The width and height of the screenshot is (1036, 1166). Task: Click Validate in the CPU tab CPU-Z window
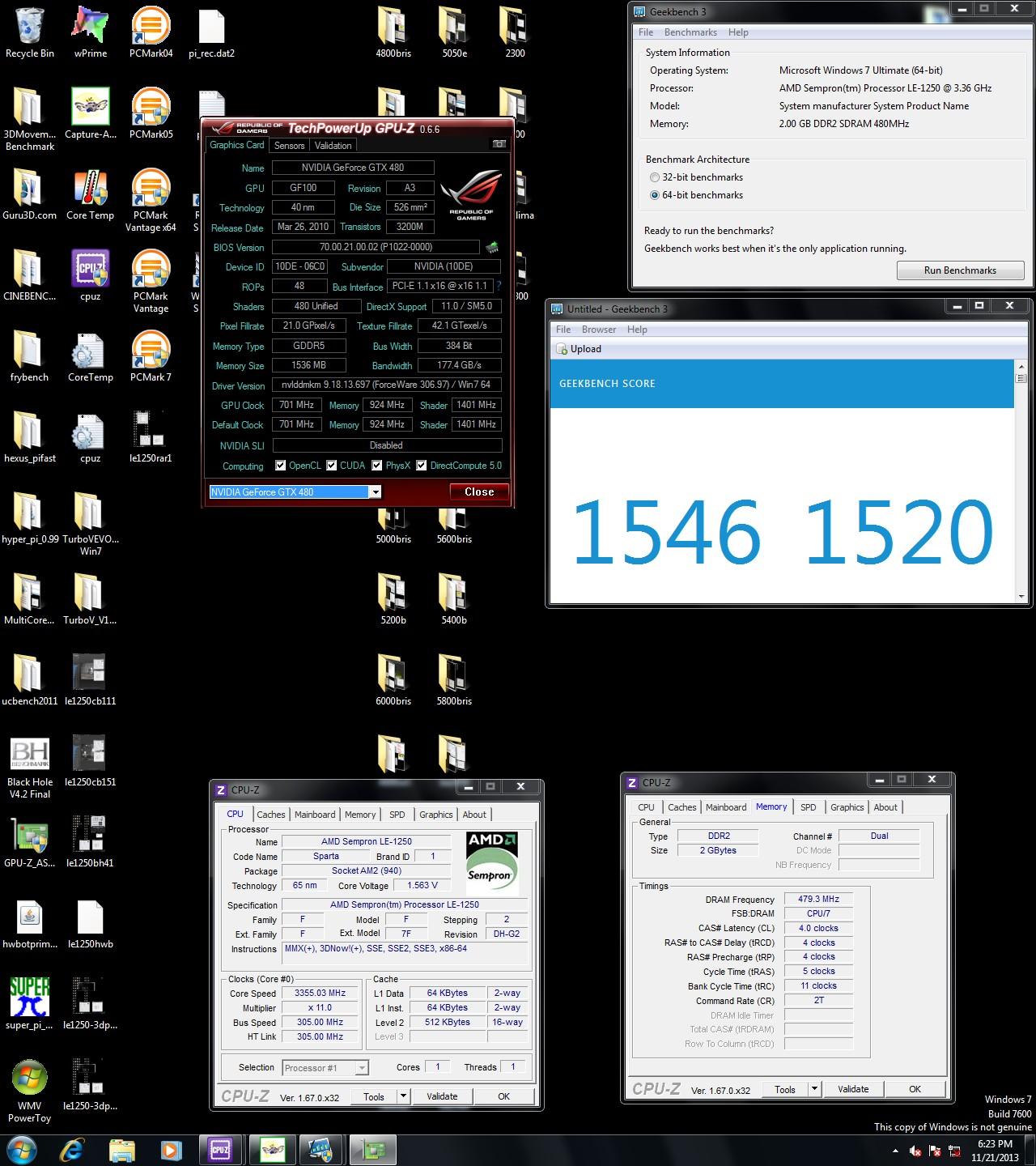(442, 1096)
